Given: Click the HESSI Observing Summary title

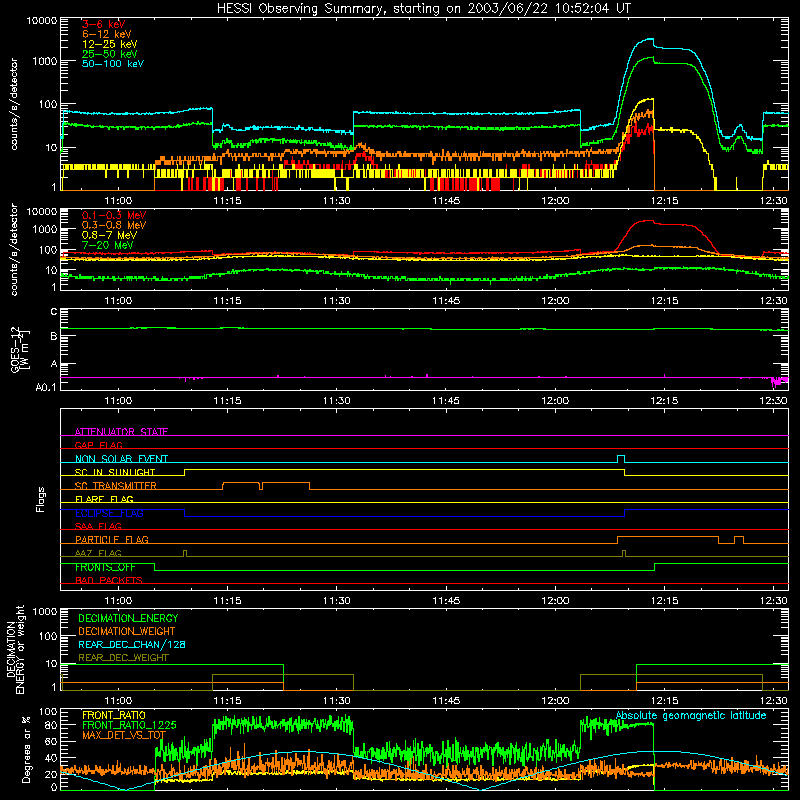Looking at the screenshot, I should (x=423, y=9).
